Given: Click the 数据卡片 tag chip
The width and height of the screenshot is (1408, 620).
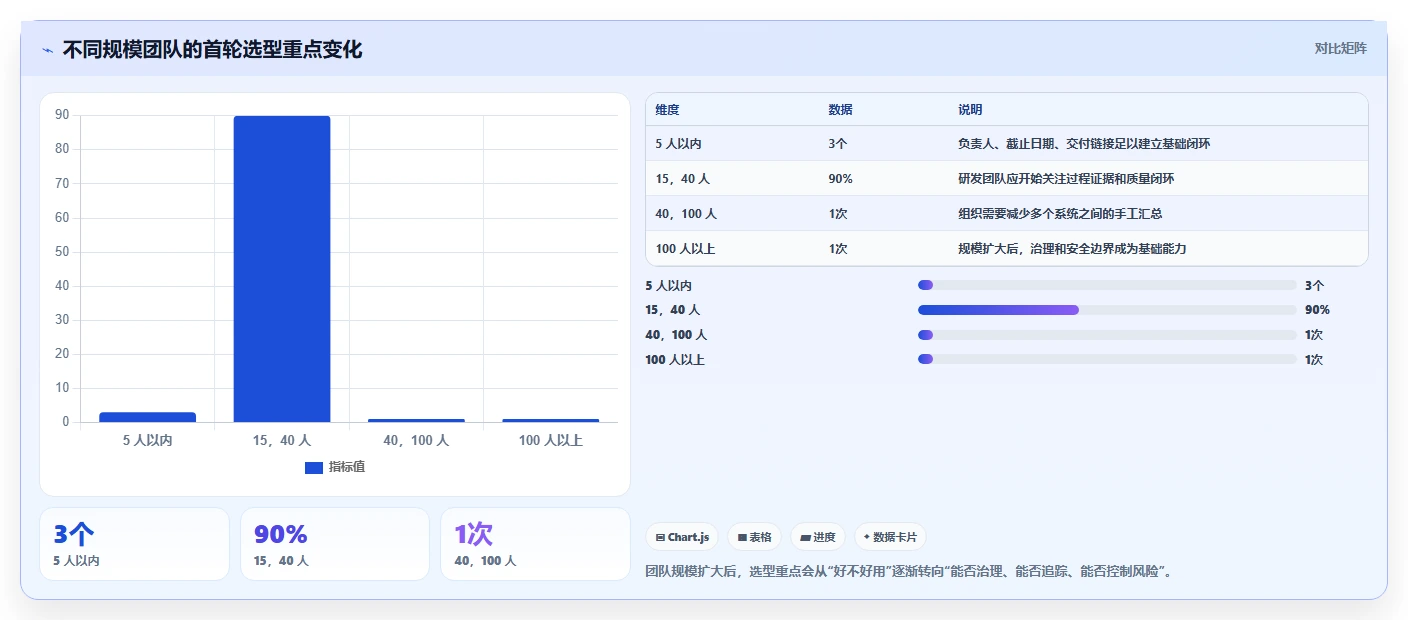Looking at the screenshot, I should (890, 537).
